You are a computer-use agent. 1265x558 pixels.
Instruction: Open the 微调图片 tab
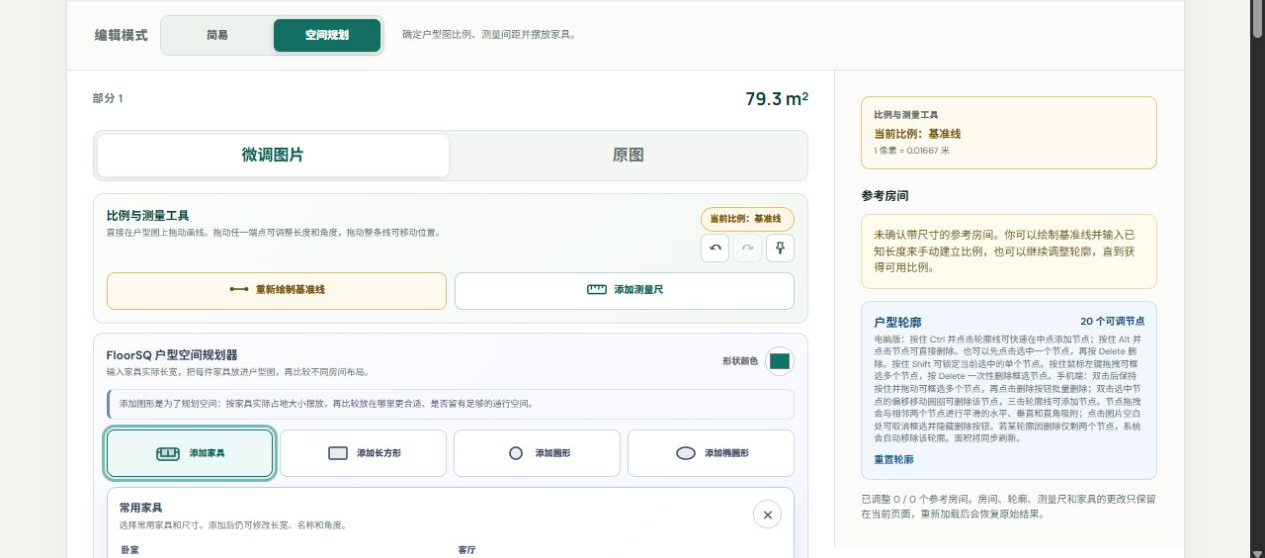pyautogui.click(x=273, y=155)
